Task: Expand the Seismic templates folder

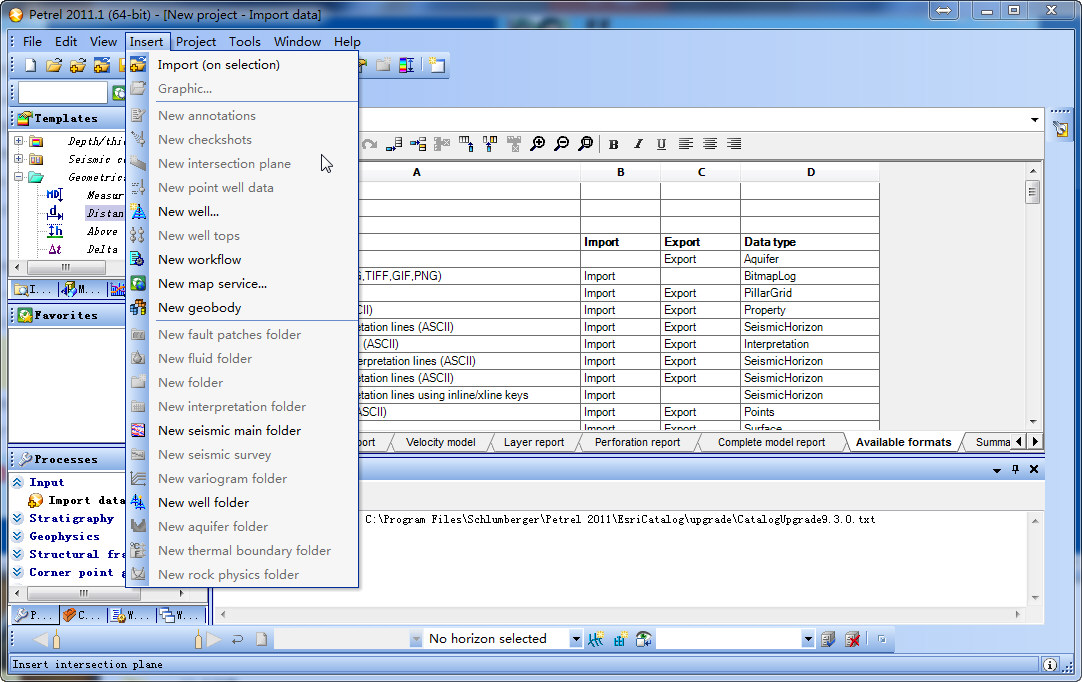Action: [x=19, y=159]
